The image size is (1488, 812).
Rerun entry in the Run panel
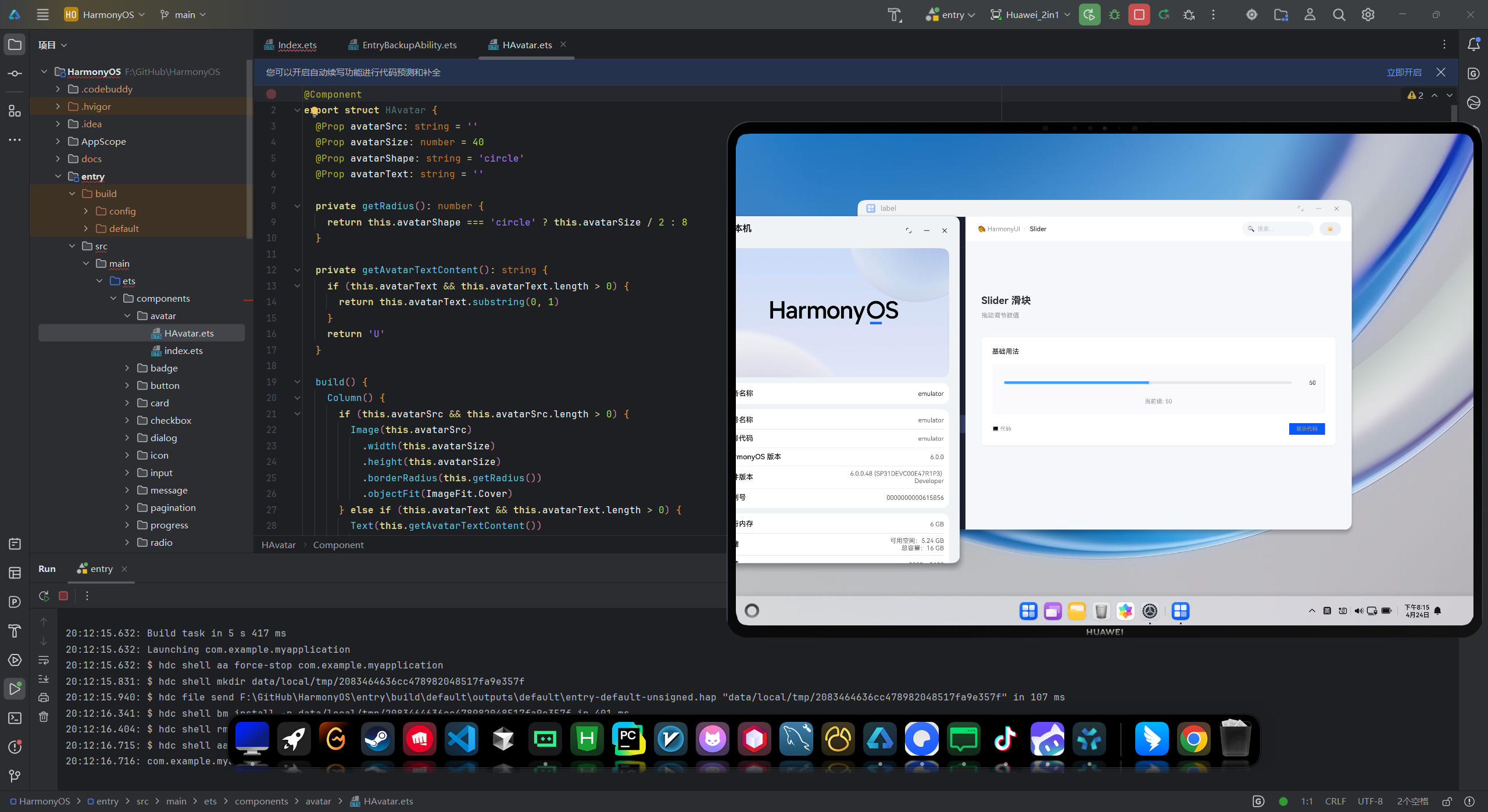point(44,596)
